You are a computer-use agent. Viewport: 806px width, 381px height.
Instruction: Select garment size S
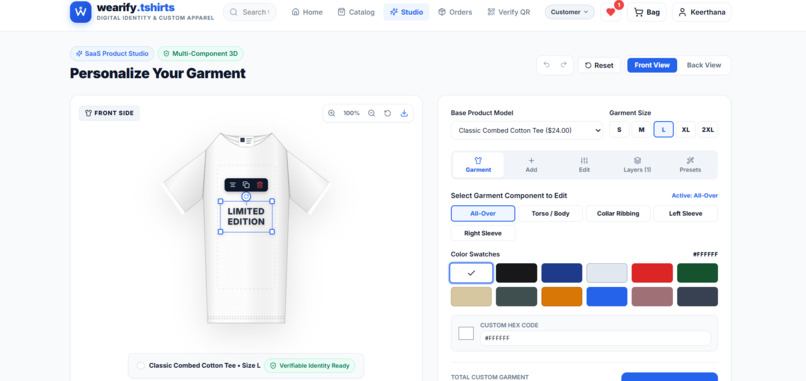click(619, 130)
